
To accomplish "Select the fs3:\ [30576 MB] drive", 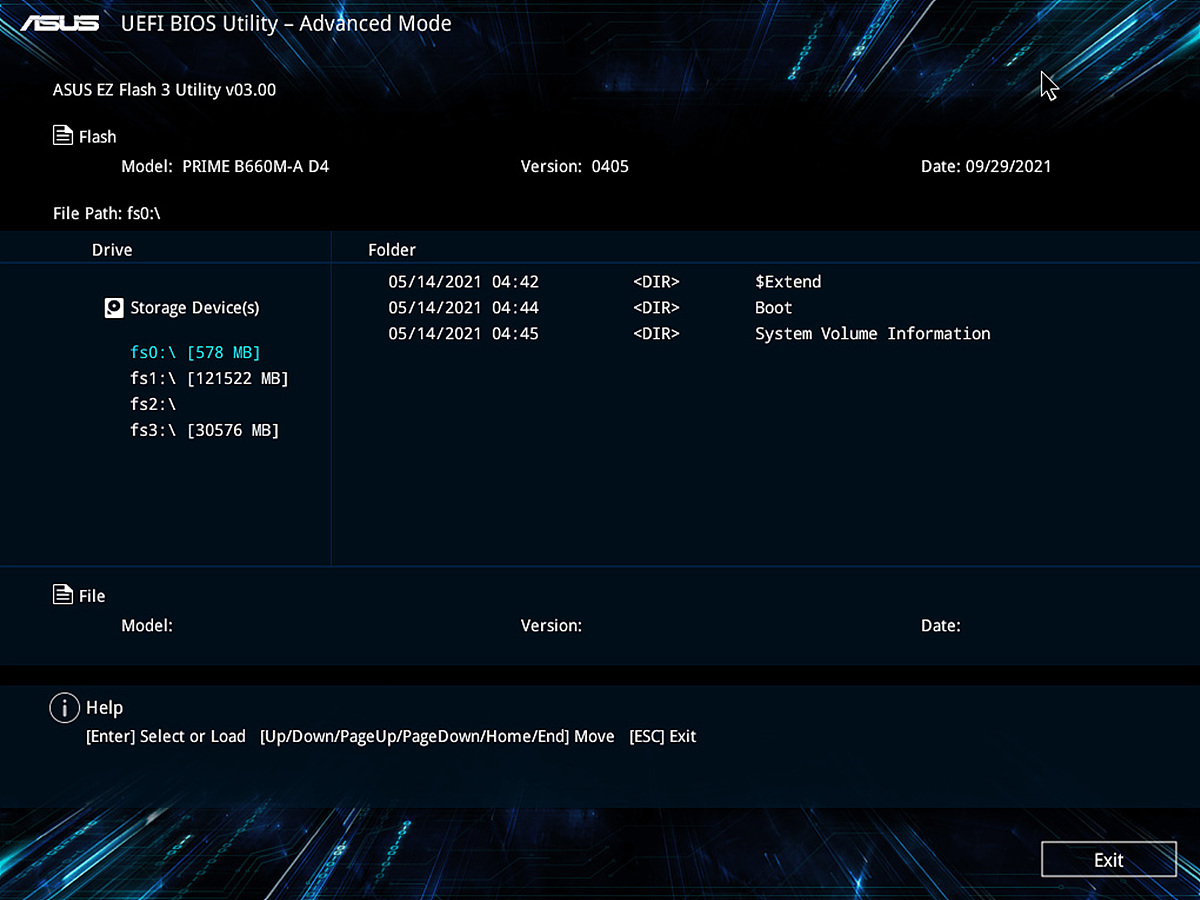I will point(204,430).
